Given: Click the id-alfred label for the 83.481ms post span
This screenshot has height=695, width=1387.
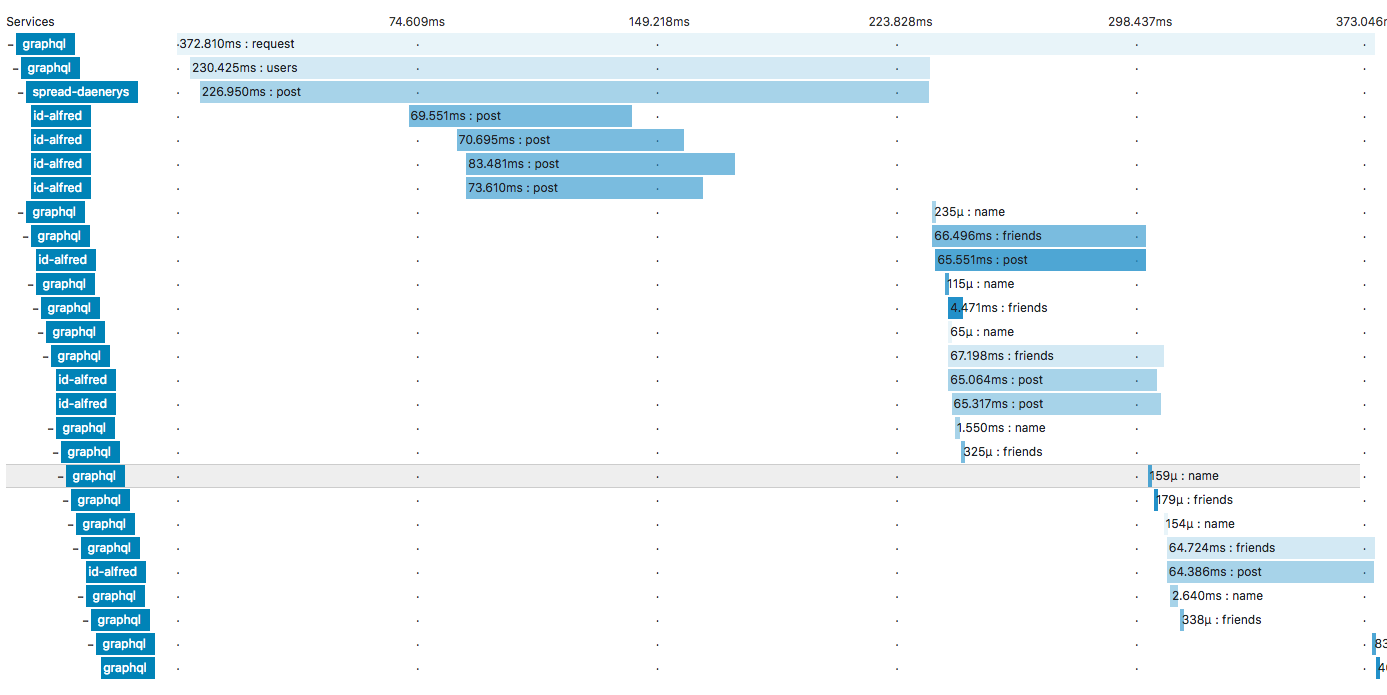Looking at the screenshot, I should pyautogui.click(x=60, y=164).
